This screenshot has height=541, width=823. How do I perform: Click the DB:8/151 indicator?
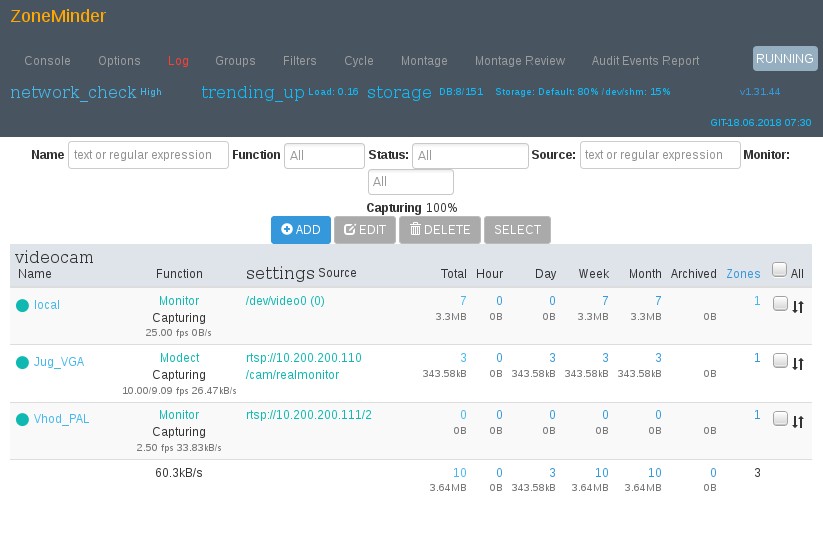[x=461, y=92]
